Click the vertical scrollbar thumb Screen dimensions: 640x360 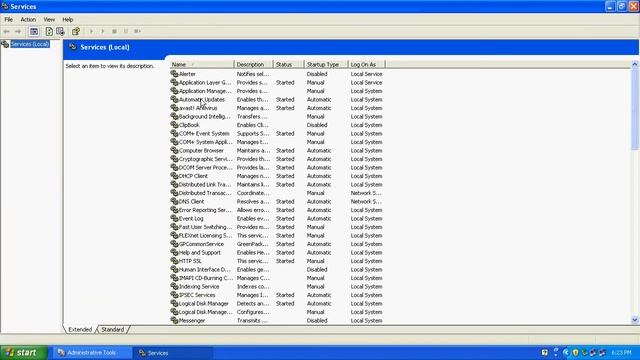click(x=635, y=109)
